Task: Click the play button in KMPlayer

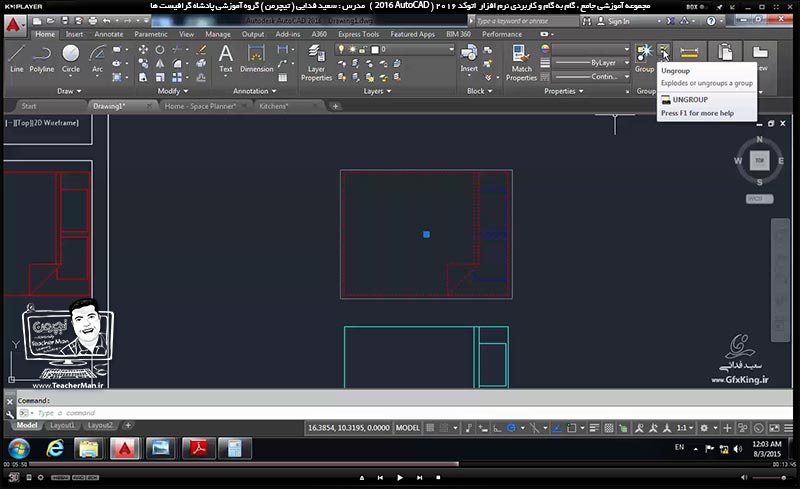Action: point(399,478)
